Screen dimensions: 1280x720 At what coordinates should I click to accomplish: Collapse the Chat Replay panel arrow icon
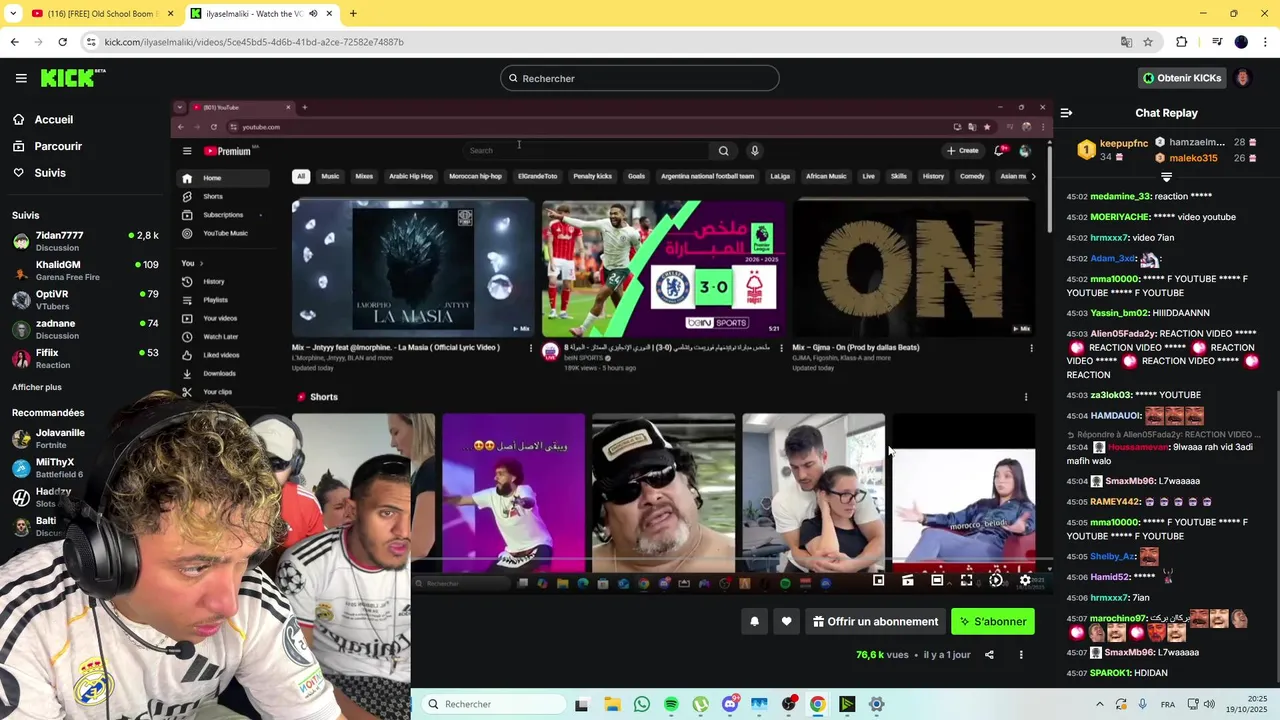1066,113
